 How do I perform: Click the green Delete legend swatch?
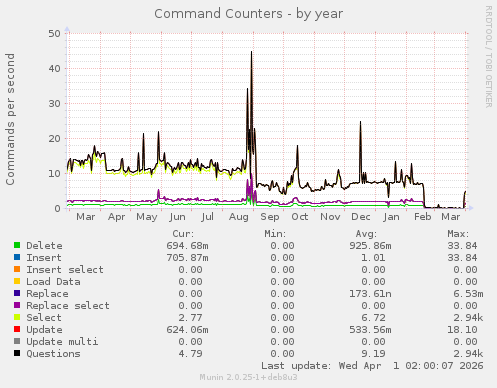17,245
